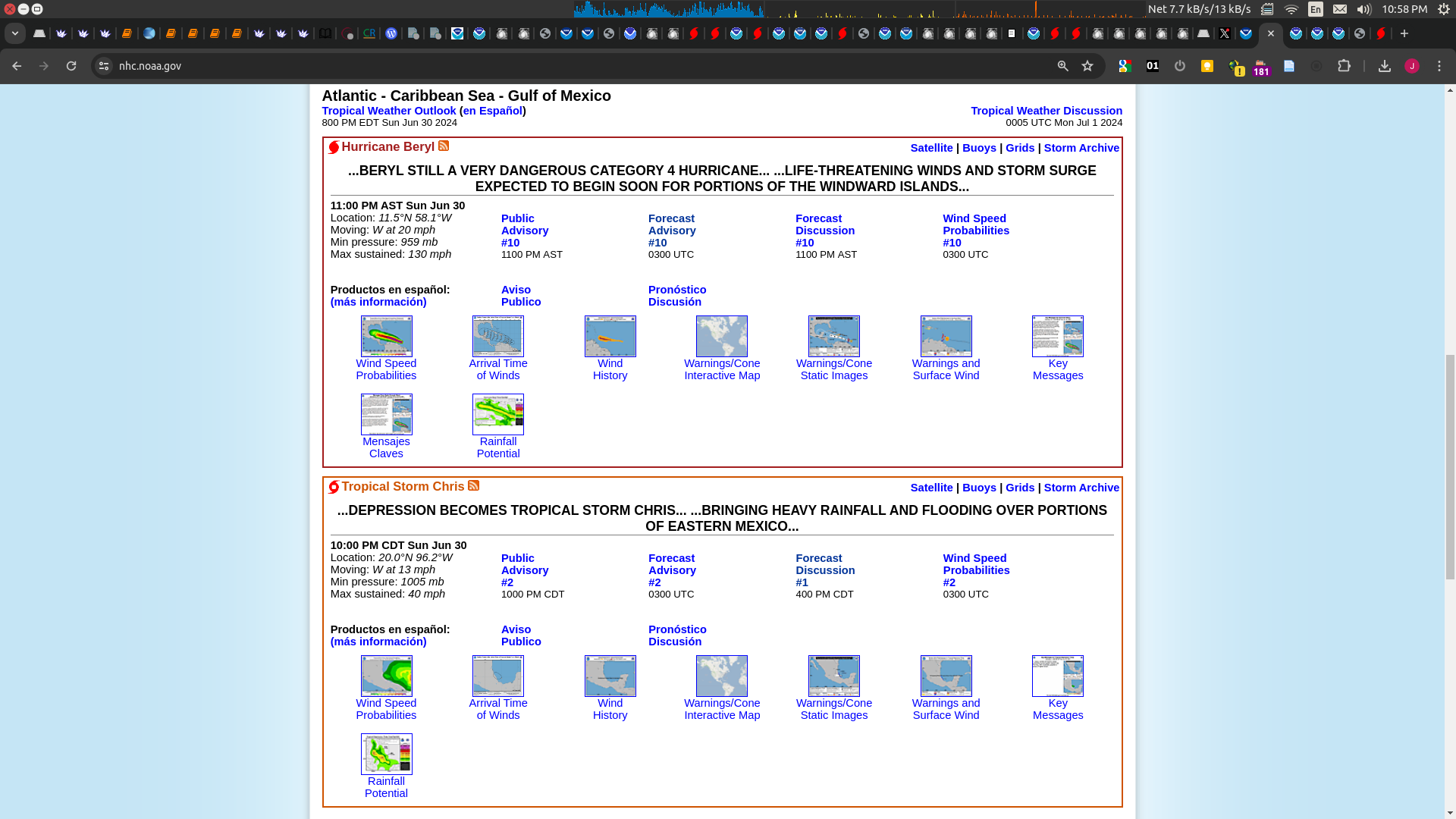Expand the tab search dropdown arrow

pyautogui.click(x=15, y=33)
